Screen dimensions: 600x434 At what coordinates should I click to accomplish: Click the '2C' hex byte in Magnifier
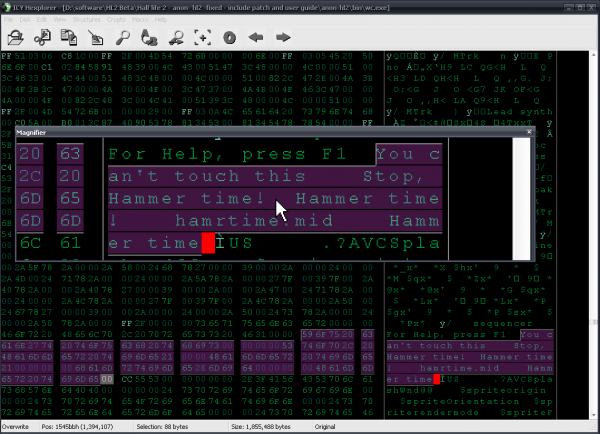point(30,176)
